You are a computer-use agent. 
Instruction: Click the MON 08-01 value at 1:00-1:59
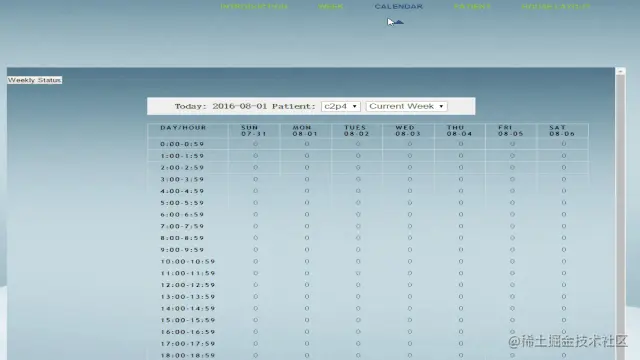tap(307, 156)
